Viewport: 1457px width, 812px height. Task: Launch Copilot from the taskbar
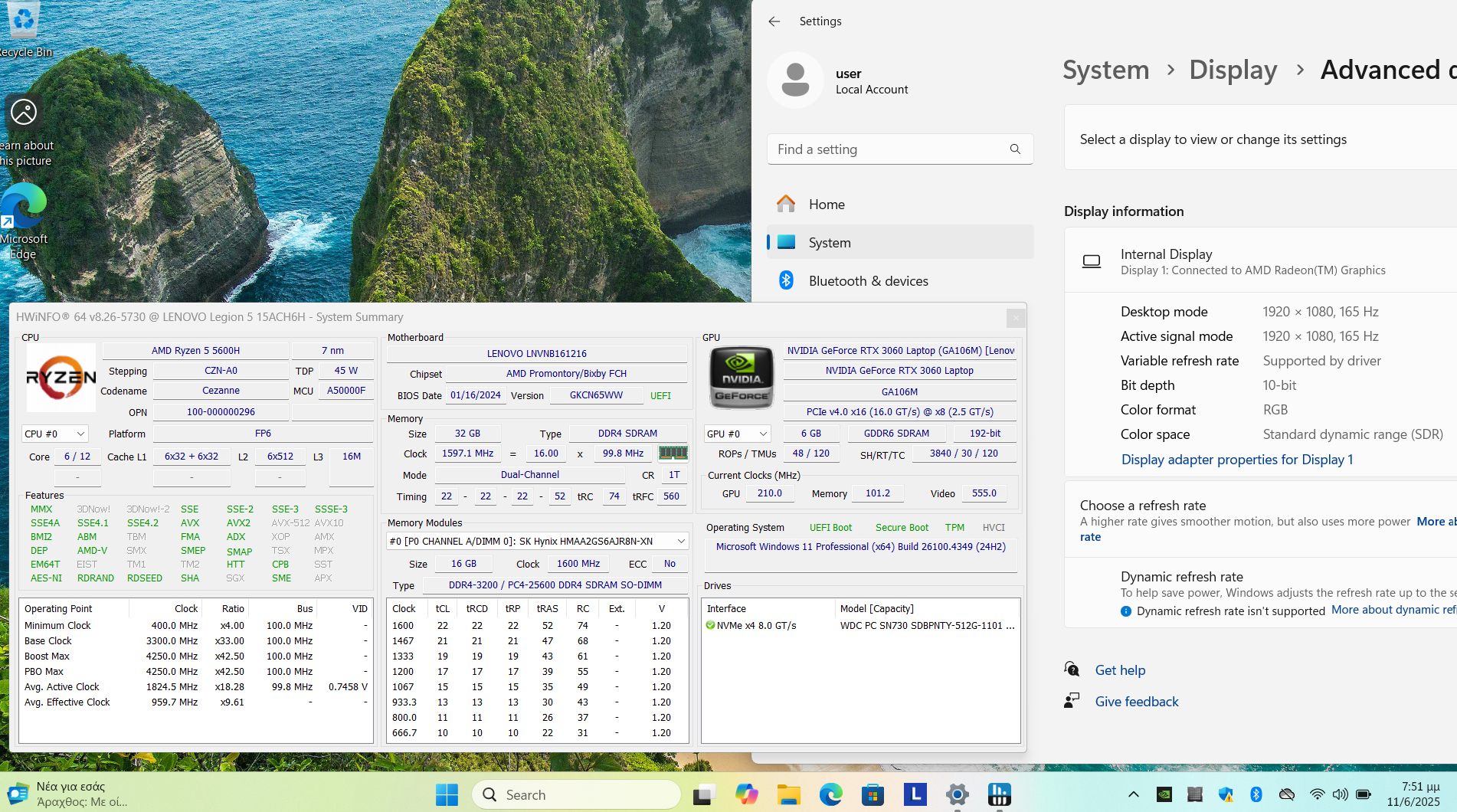coord(746,794)
